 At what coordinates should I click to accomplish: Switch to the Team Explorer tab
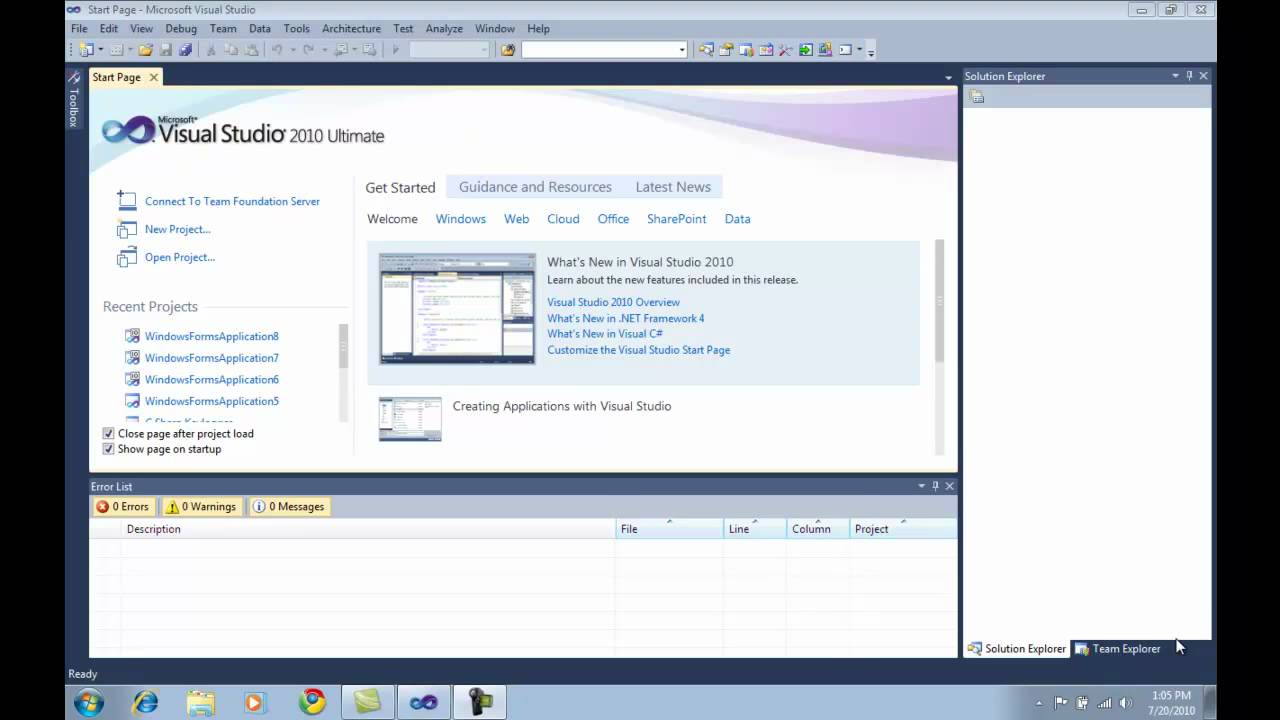pyautogui.click(x=1117, y=649)
